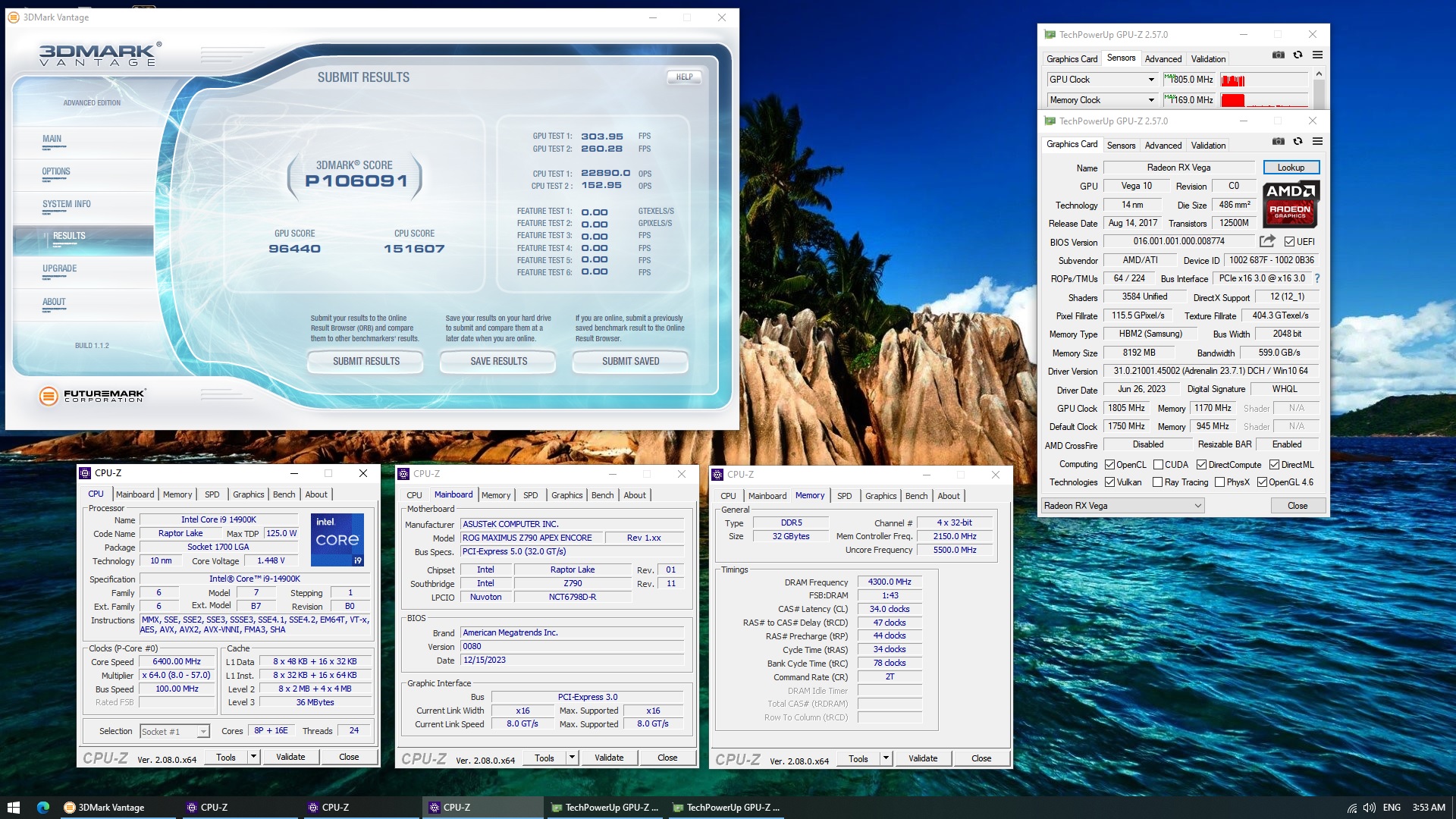1456x819 pixels.
Task: Toggle the DirectCompute checkbox
Action: click(1201, 465)
